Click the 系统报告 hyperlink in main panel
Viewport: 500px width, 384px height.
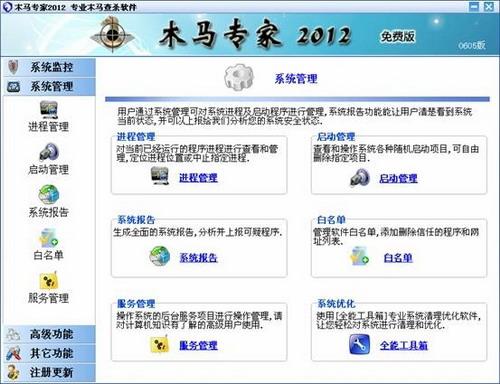198,257
